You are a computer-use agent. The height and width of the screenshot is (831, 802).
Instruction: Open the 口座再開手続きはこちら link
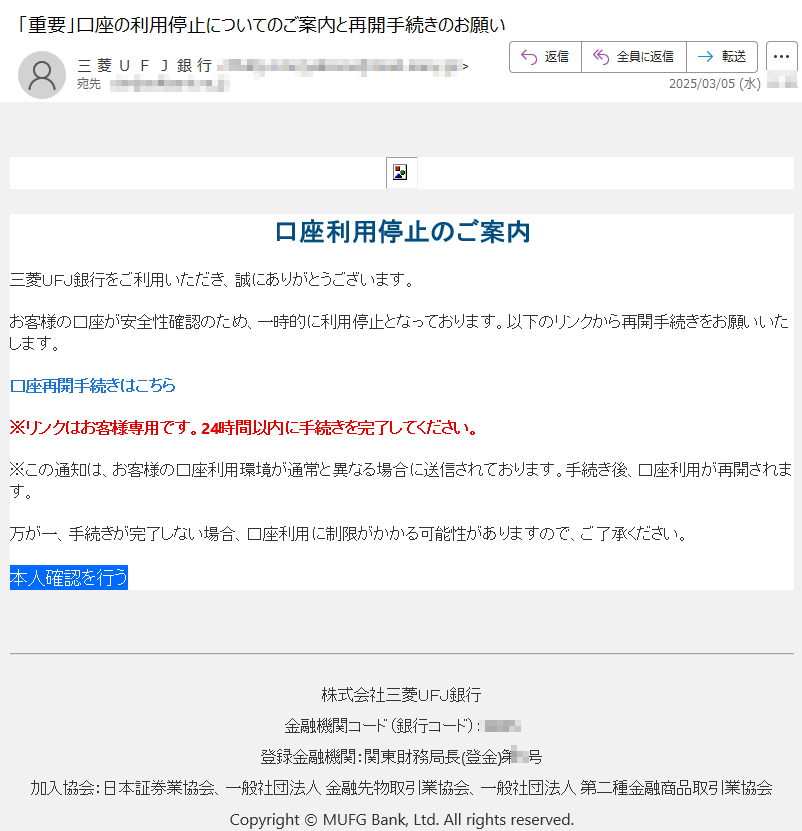coord(93,385)
